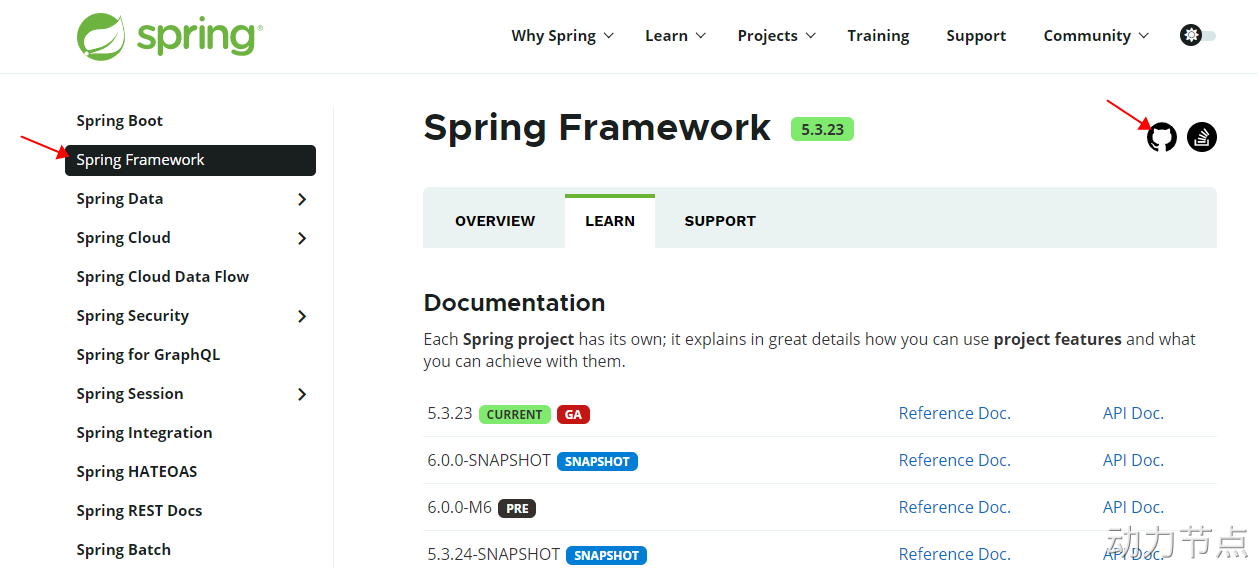This screenshot has height=568, width=1258.
Task: Expand the Spring Session submenu chevron
Action: [302, 394]
